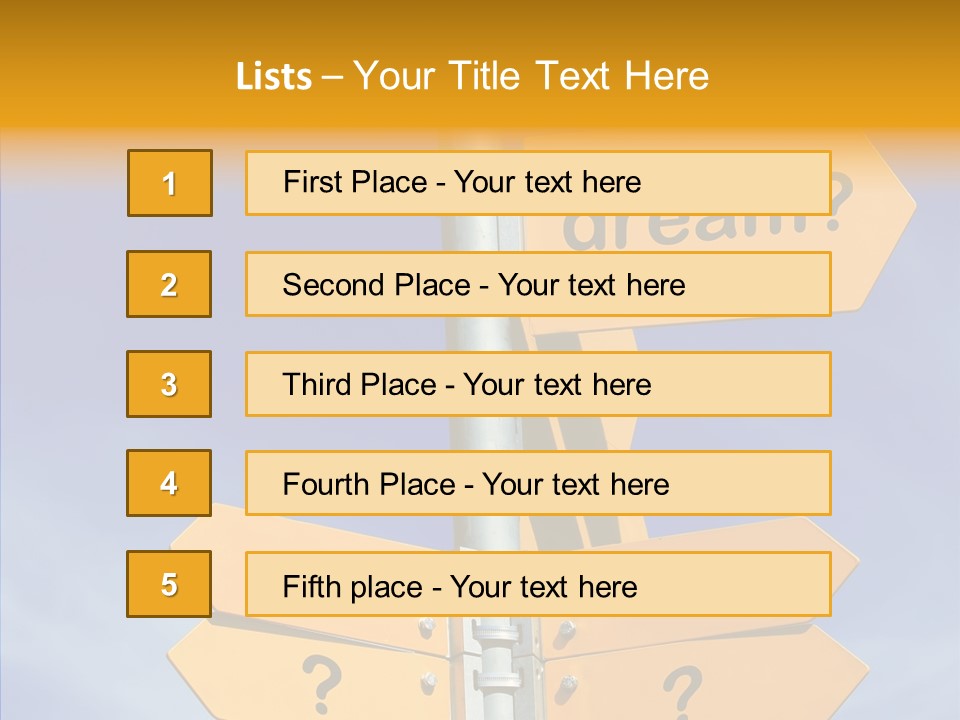Click 'Your Title Text Here' in the title
Image resolution: width=960 pixels, height=720 pixels.
[531, 76]
